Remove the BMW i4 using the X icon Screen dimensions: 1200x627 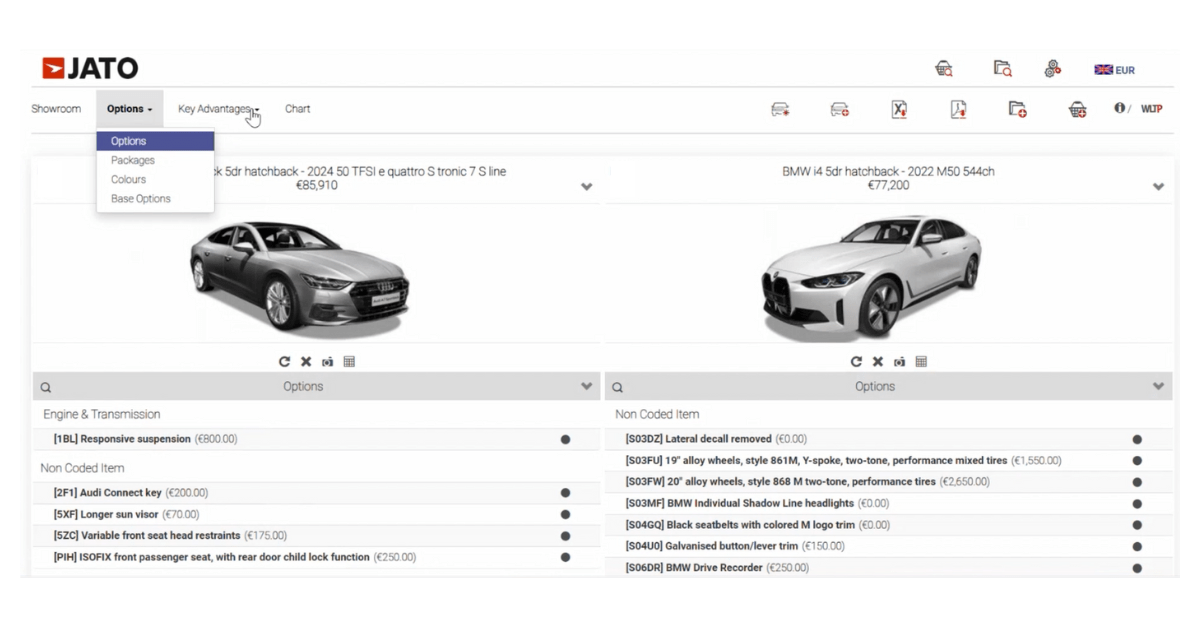[x=878, y=361]
